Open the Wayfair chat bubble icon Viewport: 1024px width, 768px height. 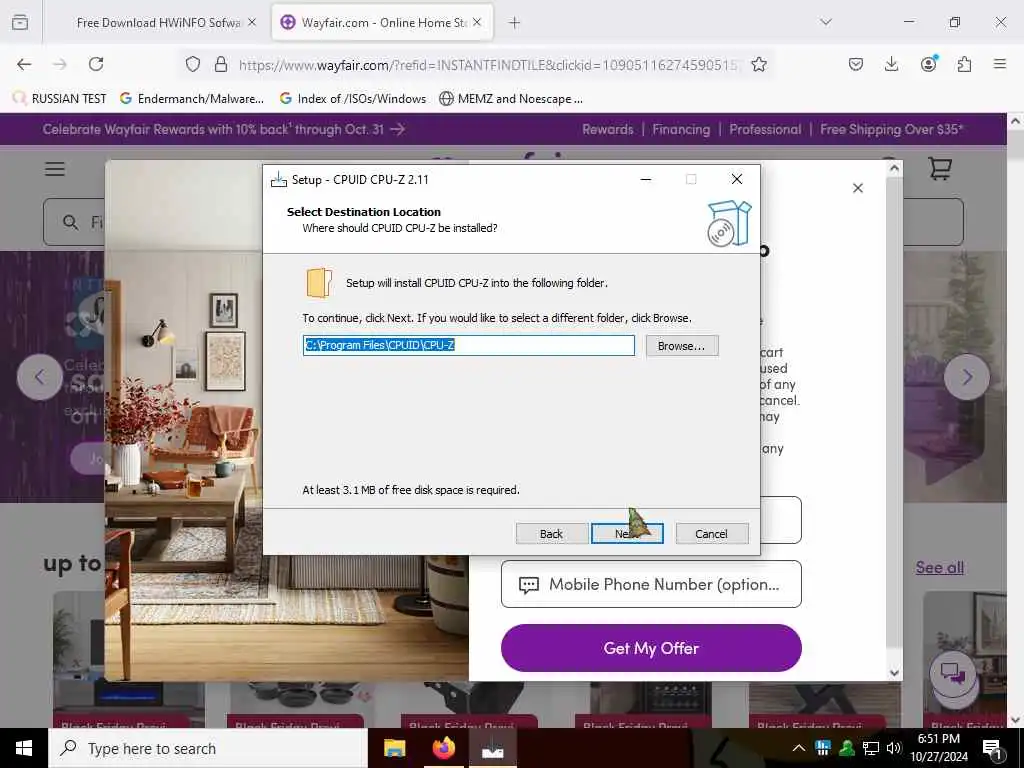coord(953,673)
